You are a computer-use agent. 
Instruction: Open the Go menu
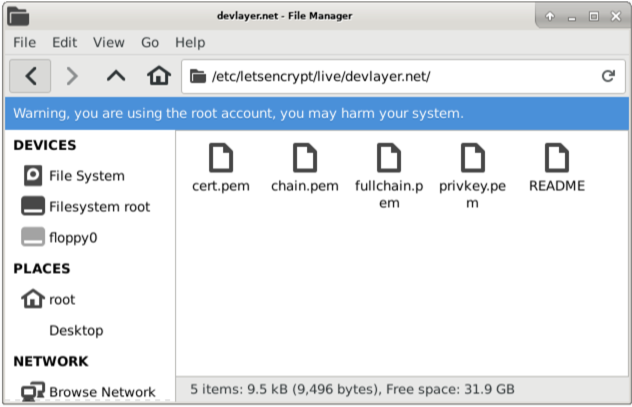150,42
